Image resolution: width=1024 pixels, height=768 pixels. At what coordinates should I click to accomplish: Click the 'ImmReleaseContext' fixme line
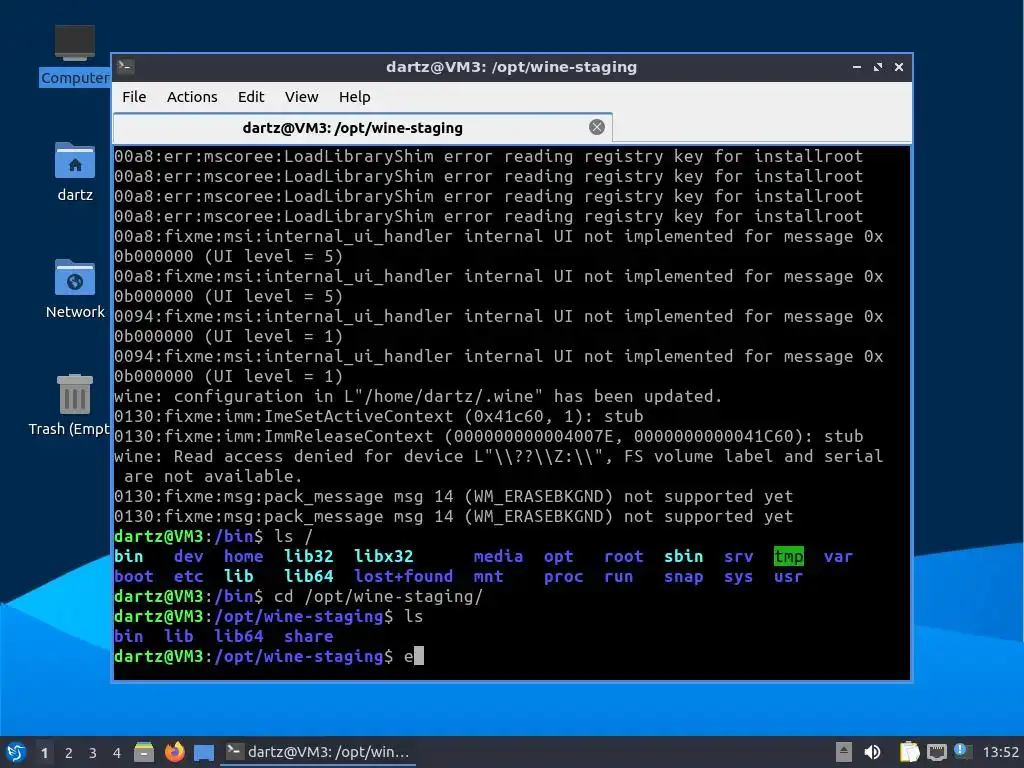[x=488, y=436]
